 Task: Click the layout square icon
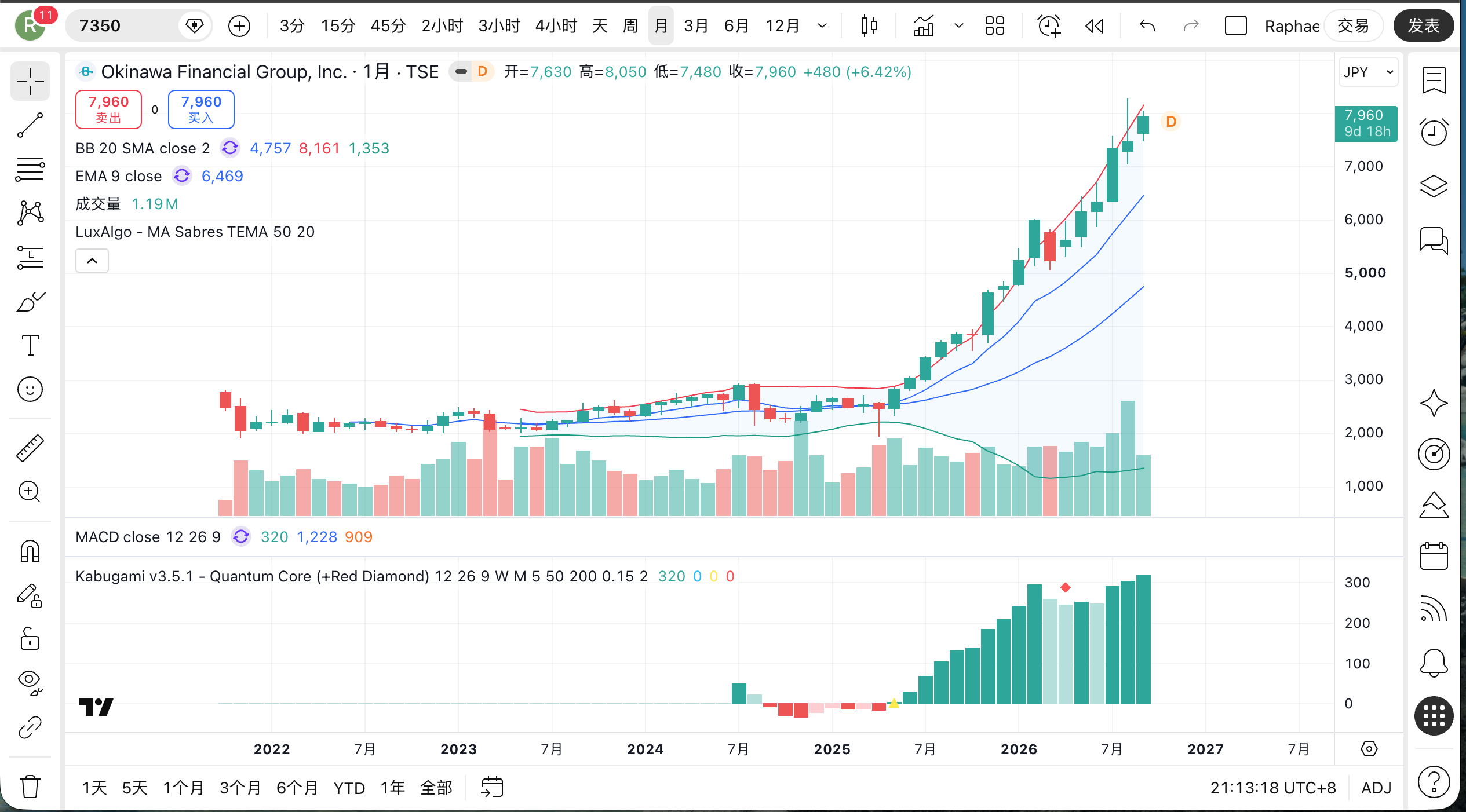tap(1235, 26)
